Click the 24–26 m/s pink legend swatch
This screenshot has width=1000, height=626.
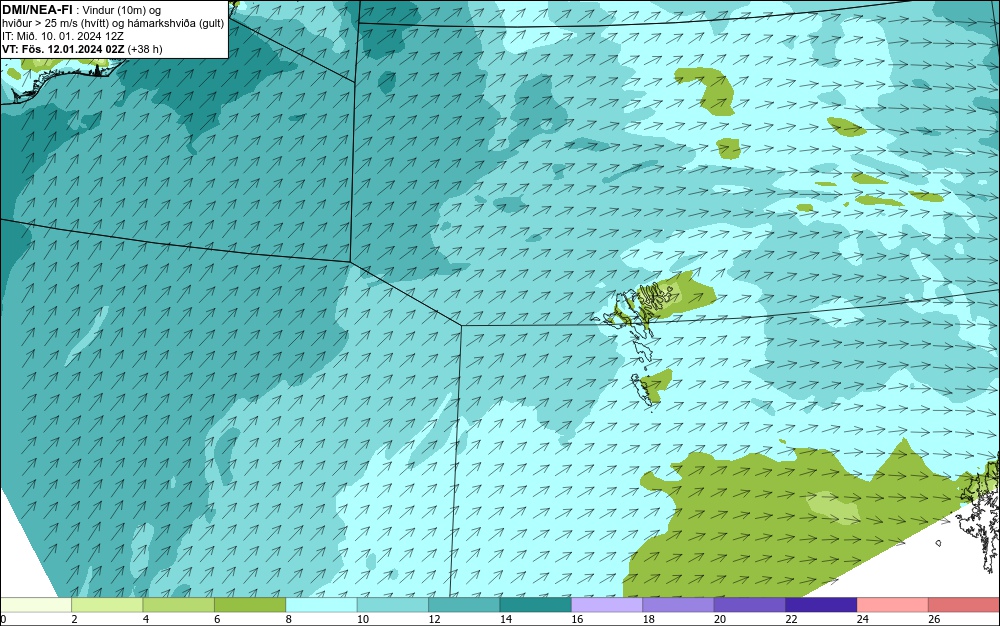(x=893, y=604)
